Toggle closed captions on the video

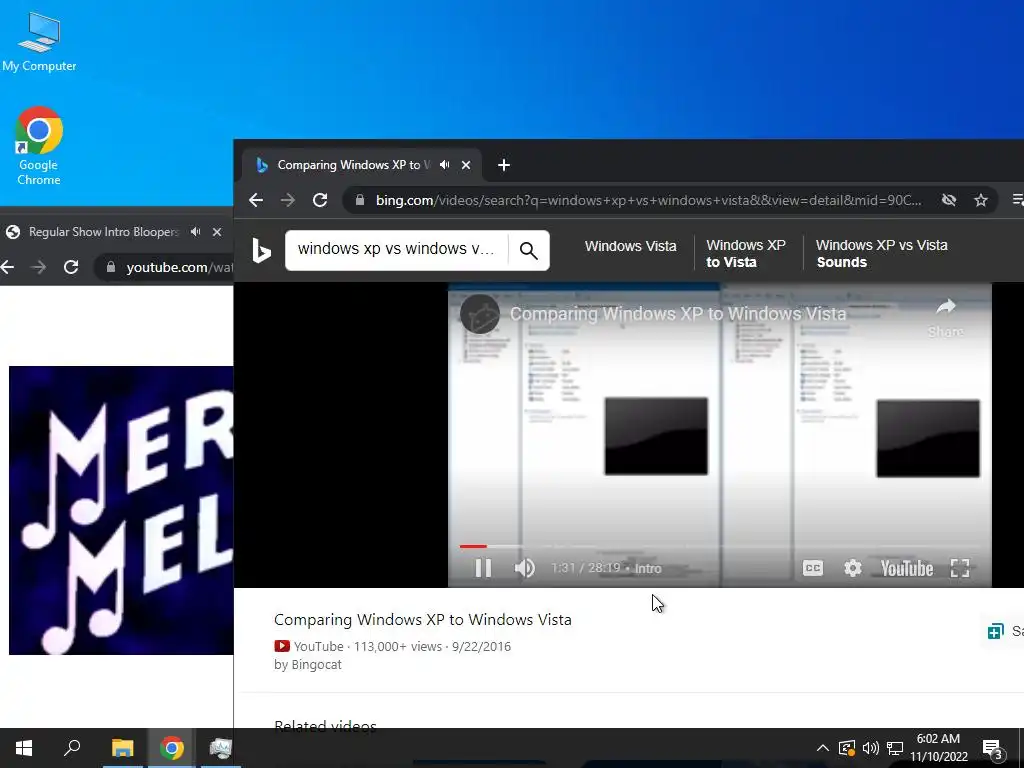tap(812, 568)
